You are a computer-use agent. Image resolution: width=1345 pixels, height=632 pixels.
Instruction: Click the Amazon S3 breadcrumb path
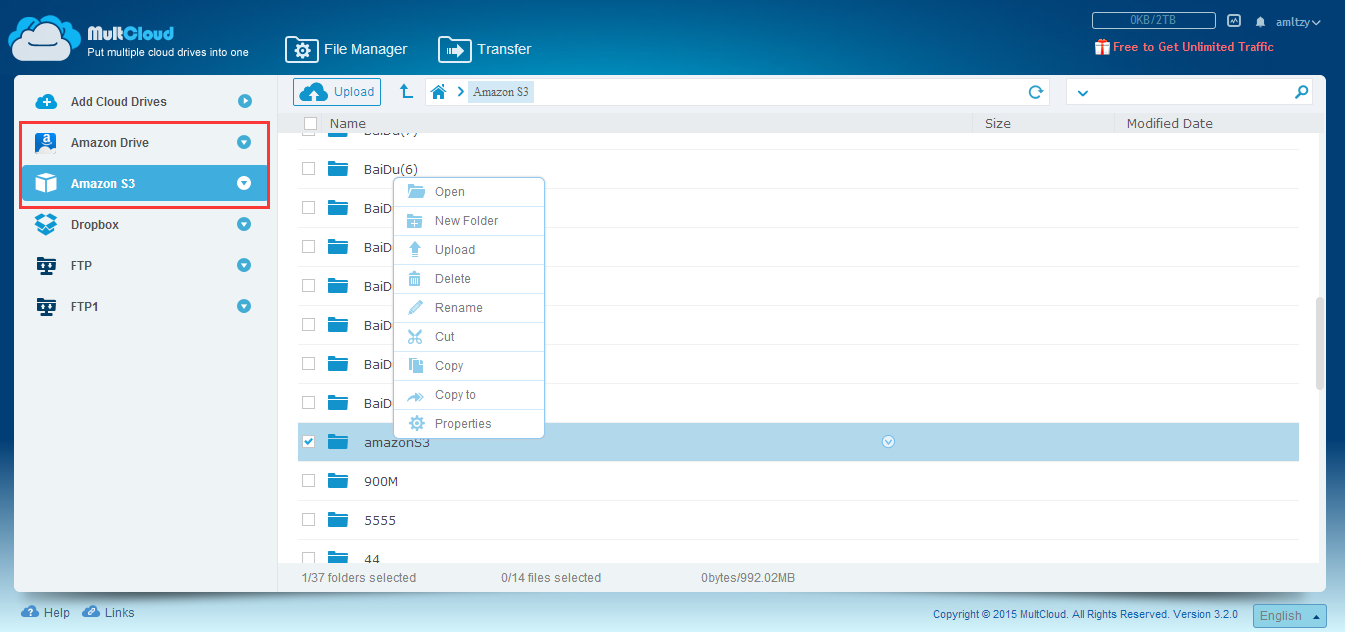501,92
